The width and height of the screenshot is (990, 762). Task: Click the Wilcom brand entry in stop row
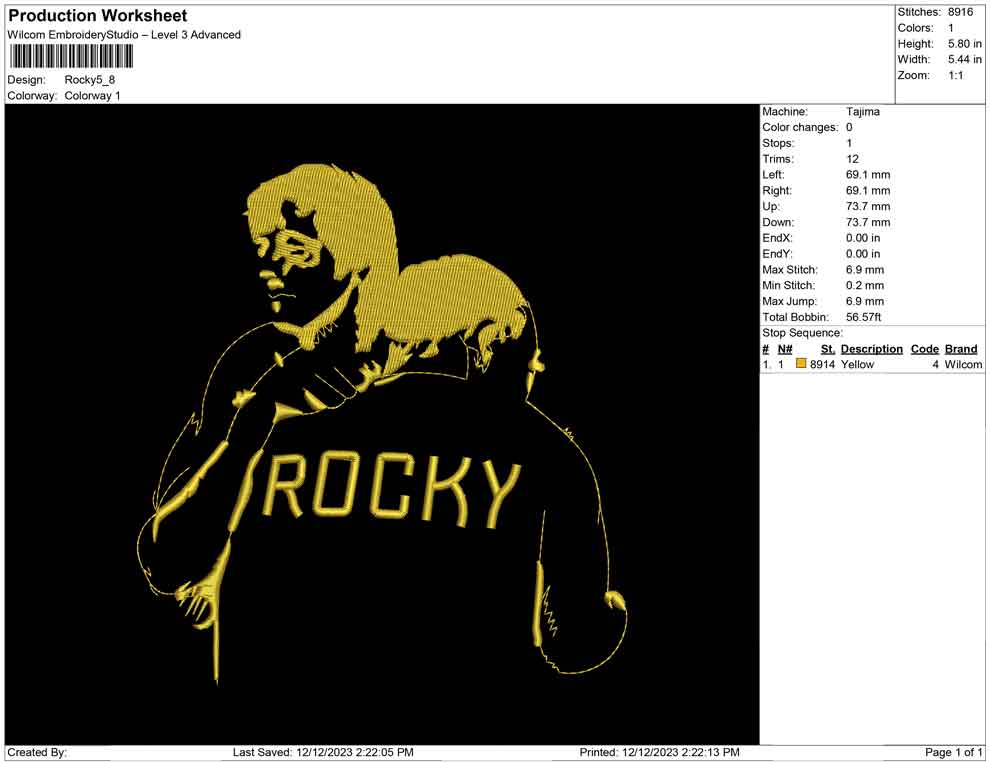click(963, 365)
